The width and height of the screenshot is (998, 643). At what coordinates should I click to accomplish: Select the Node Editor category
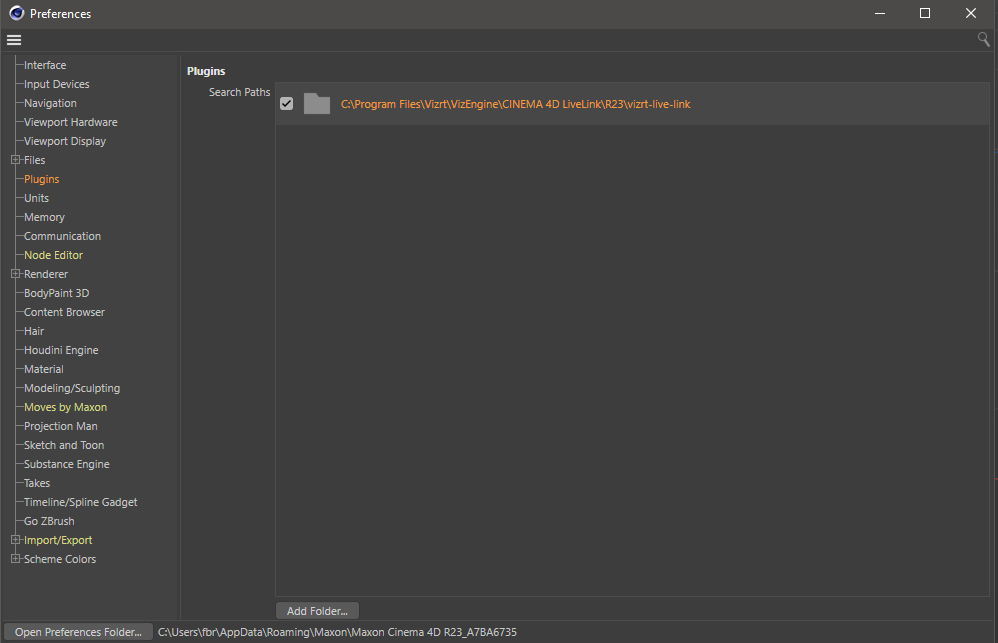click(53, 255)
